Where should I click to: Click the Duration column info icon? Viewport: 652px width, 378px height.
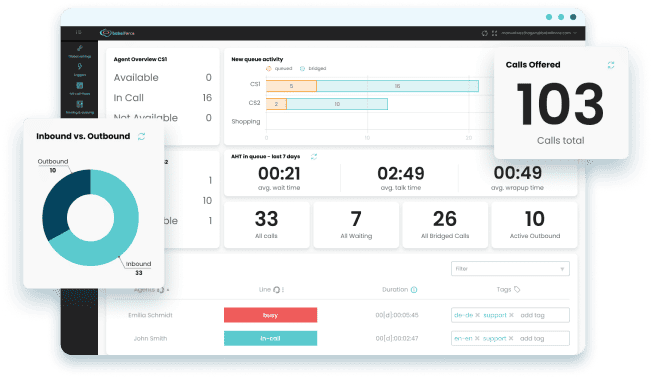[414, 290]
